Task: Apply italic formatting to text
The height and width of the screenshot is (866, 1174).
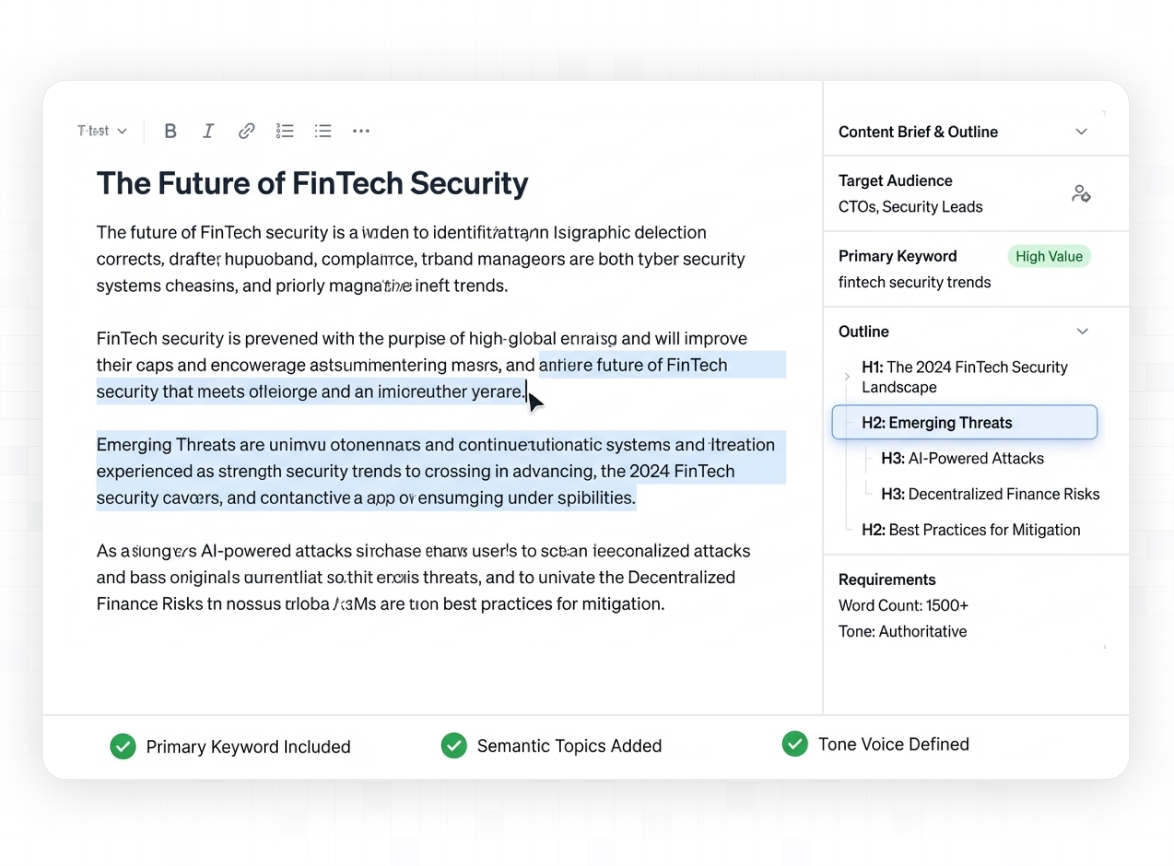Action: (208, 131)
